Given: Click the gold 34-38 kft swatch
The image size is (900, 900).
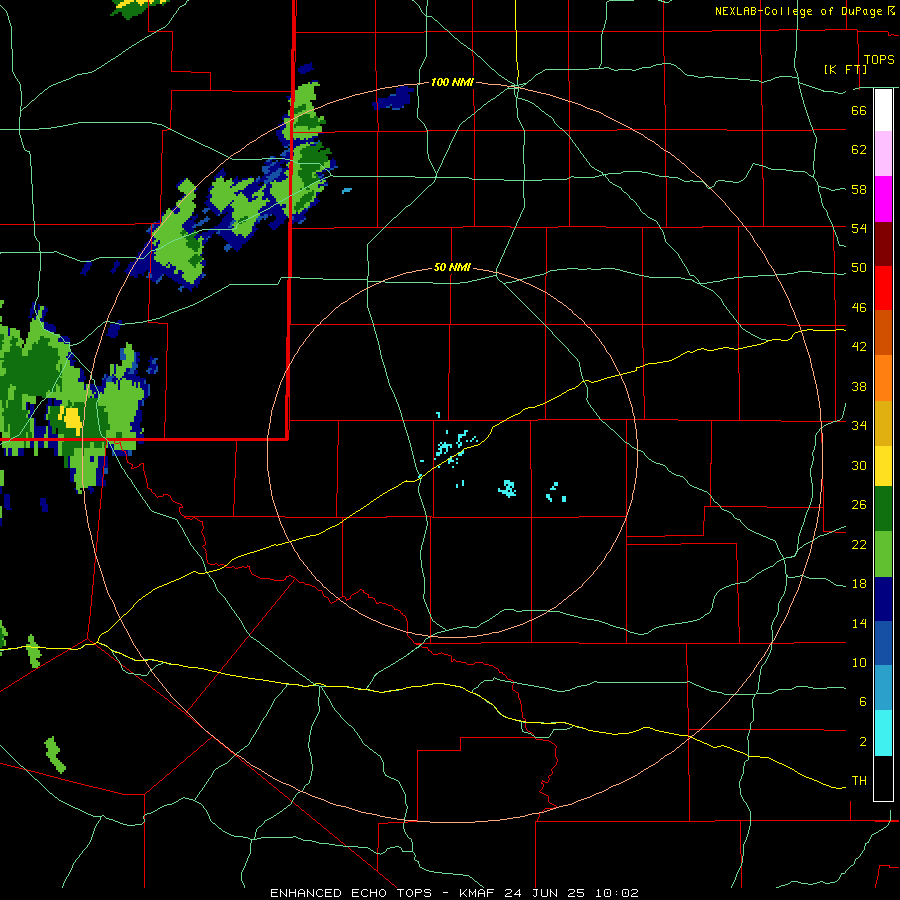Looking at the screenshot, I should pyautogui.click(x=883, y=423).
